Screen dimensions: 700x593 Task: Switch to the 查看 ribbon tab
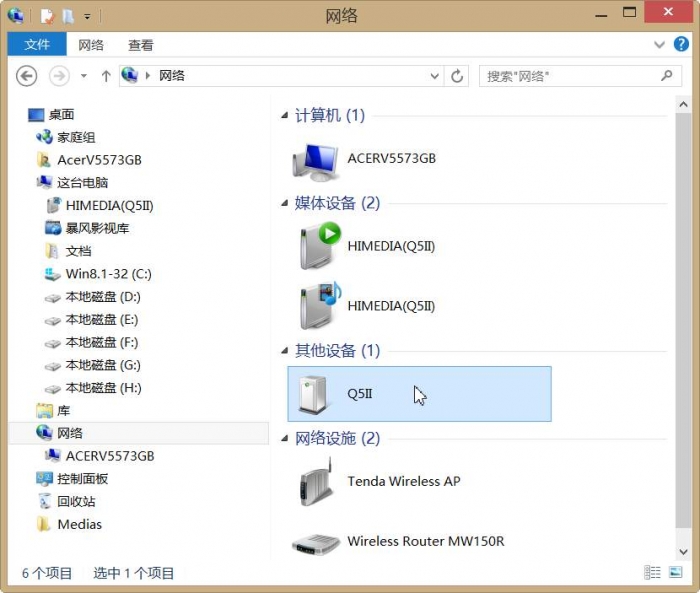tap(141, 45)
